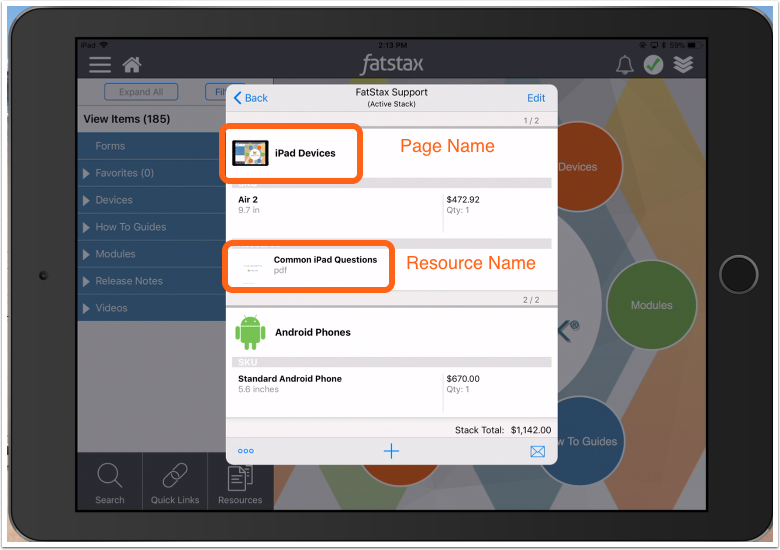Expand the Videos sidebar triangle
This screenshot has height=550, width=780.
pyautogui.click(x=86, y=308)
